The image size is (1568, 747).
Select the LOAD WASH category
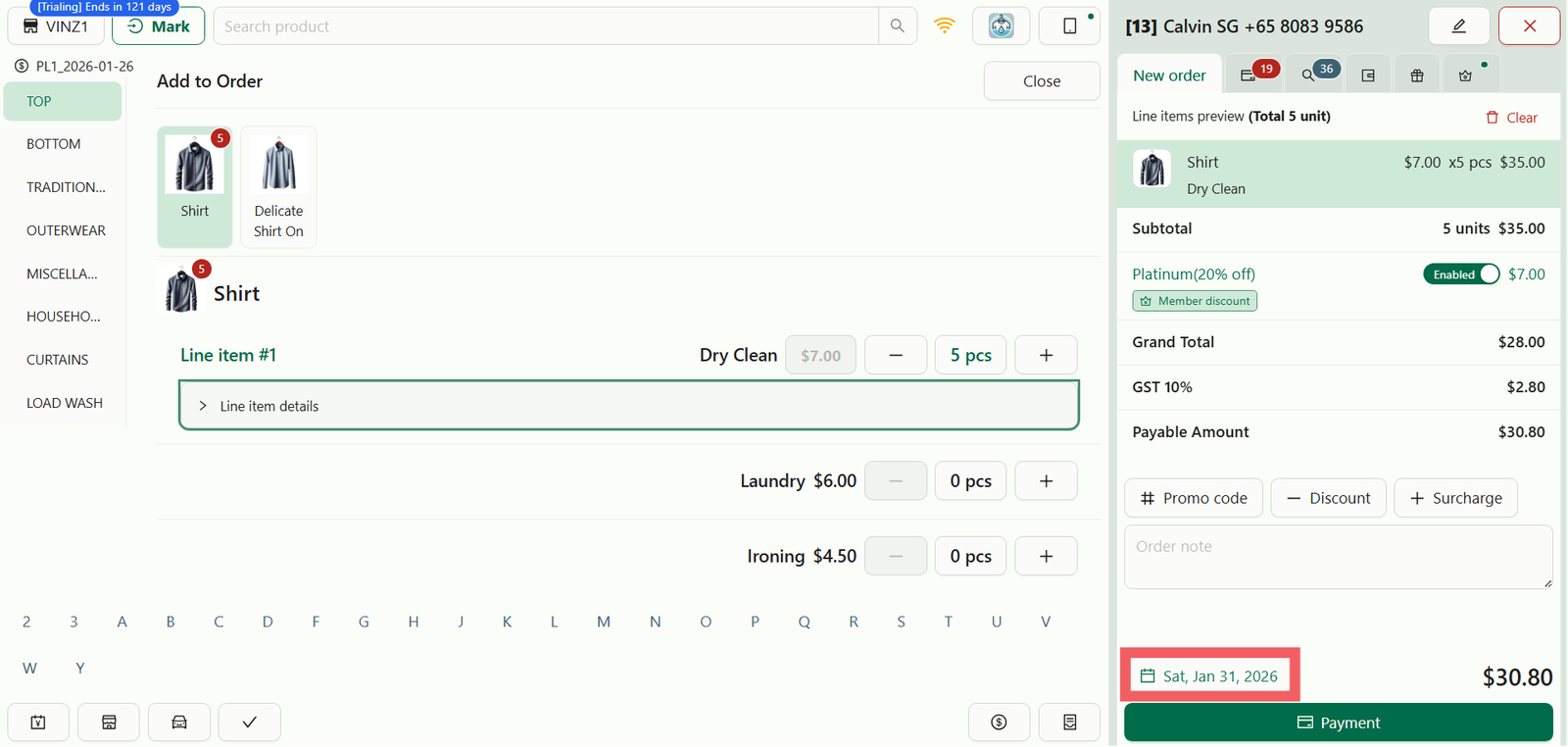tap(63, 403)
